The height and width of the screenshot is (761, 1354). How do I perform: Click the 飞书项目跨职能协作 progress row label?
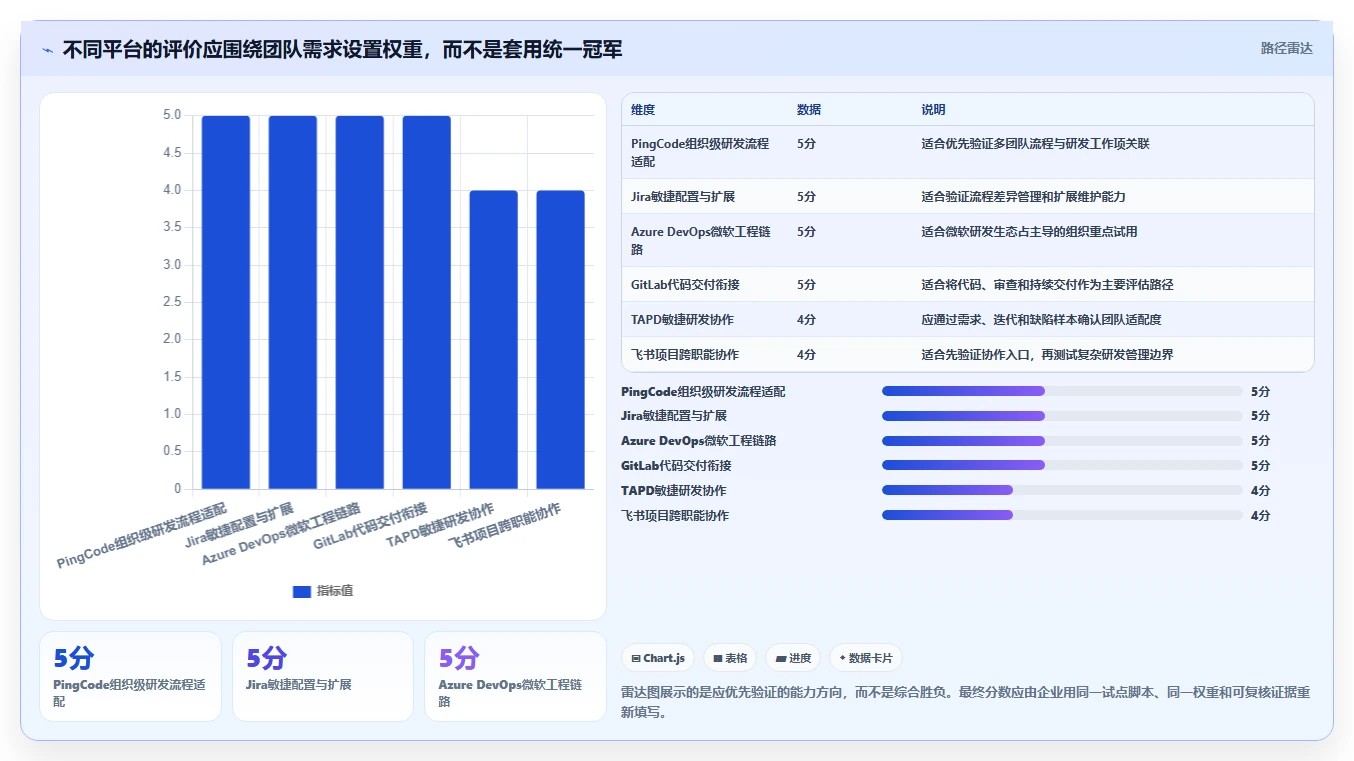coord(675,516)
